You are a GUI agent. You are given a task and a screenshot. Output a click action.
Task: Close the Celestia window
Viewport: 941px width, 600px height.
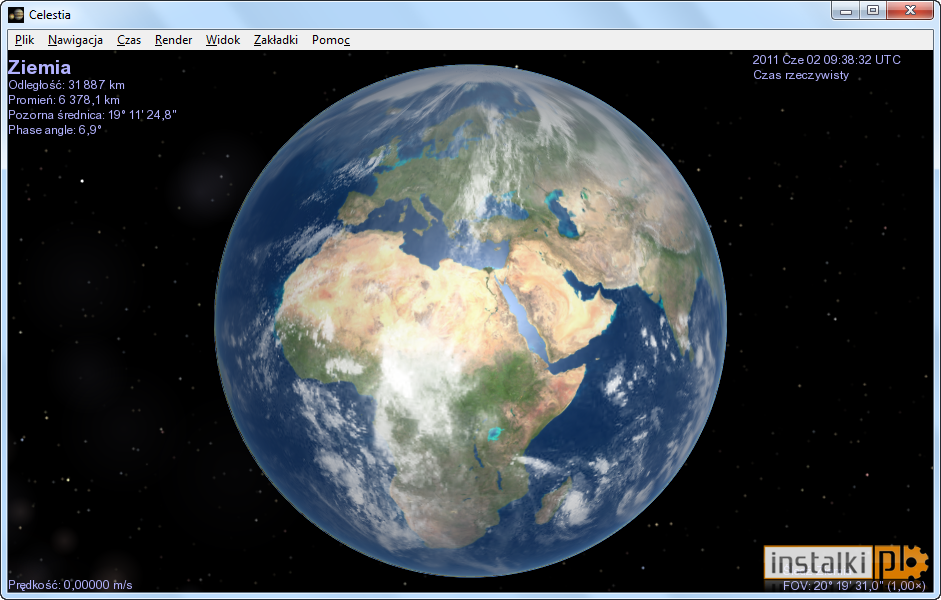click(910, 11)
